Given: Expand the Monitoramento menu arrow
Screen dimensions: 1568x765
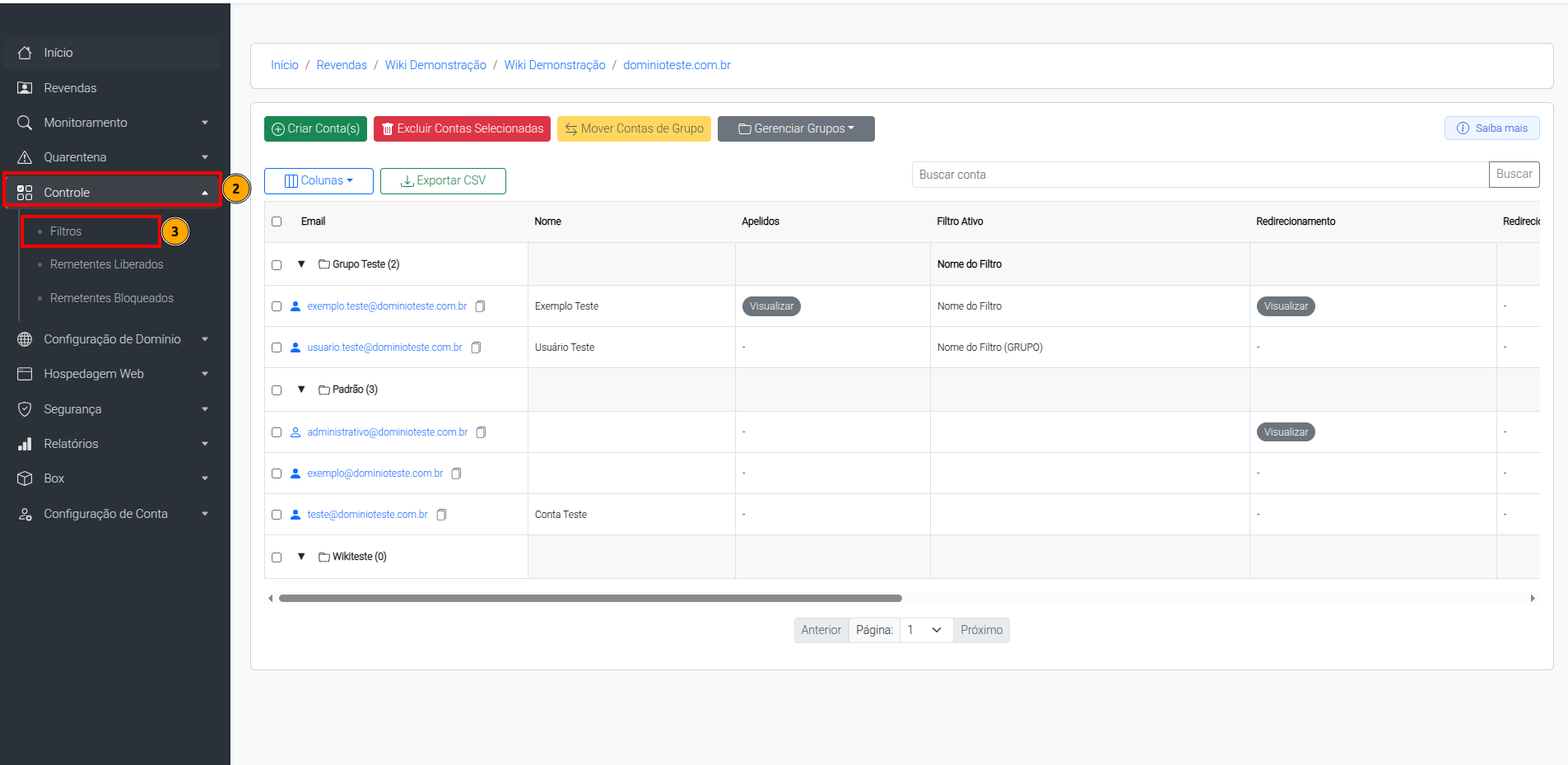Looking at the screenshot, I should [x=205, y=123].
